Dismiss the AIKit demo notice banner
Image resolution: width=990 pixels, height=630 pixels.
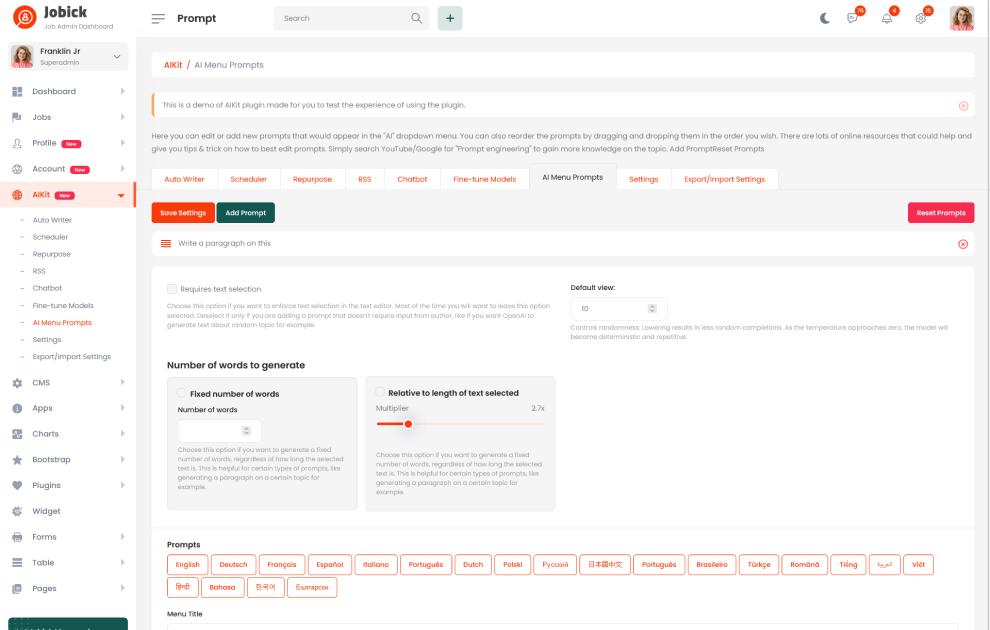(x=963, y=105)
